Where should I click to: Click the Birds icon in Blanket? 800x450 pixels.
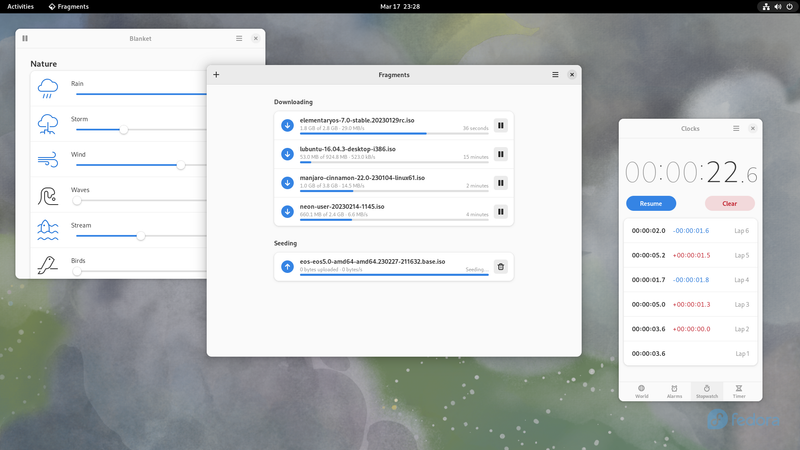point(48,265)
